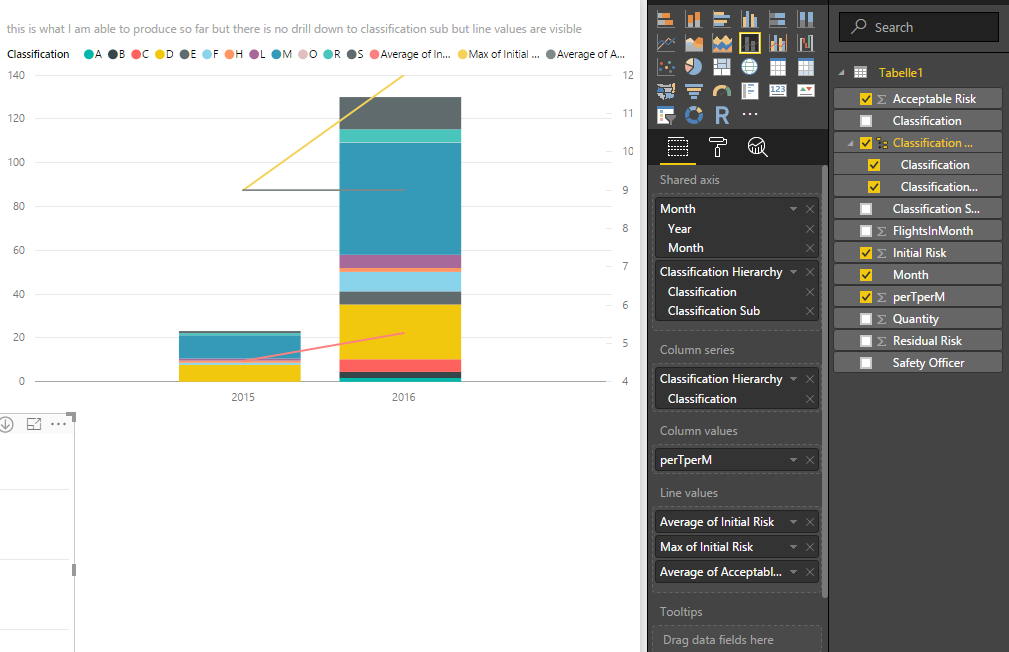Select the waterfall chart visualization
This screenshot has height=652, width=1009.
tap(806, 43)
